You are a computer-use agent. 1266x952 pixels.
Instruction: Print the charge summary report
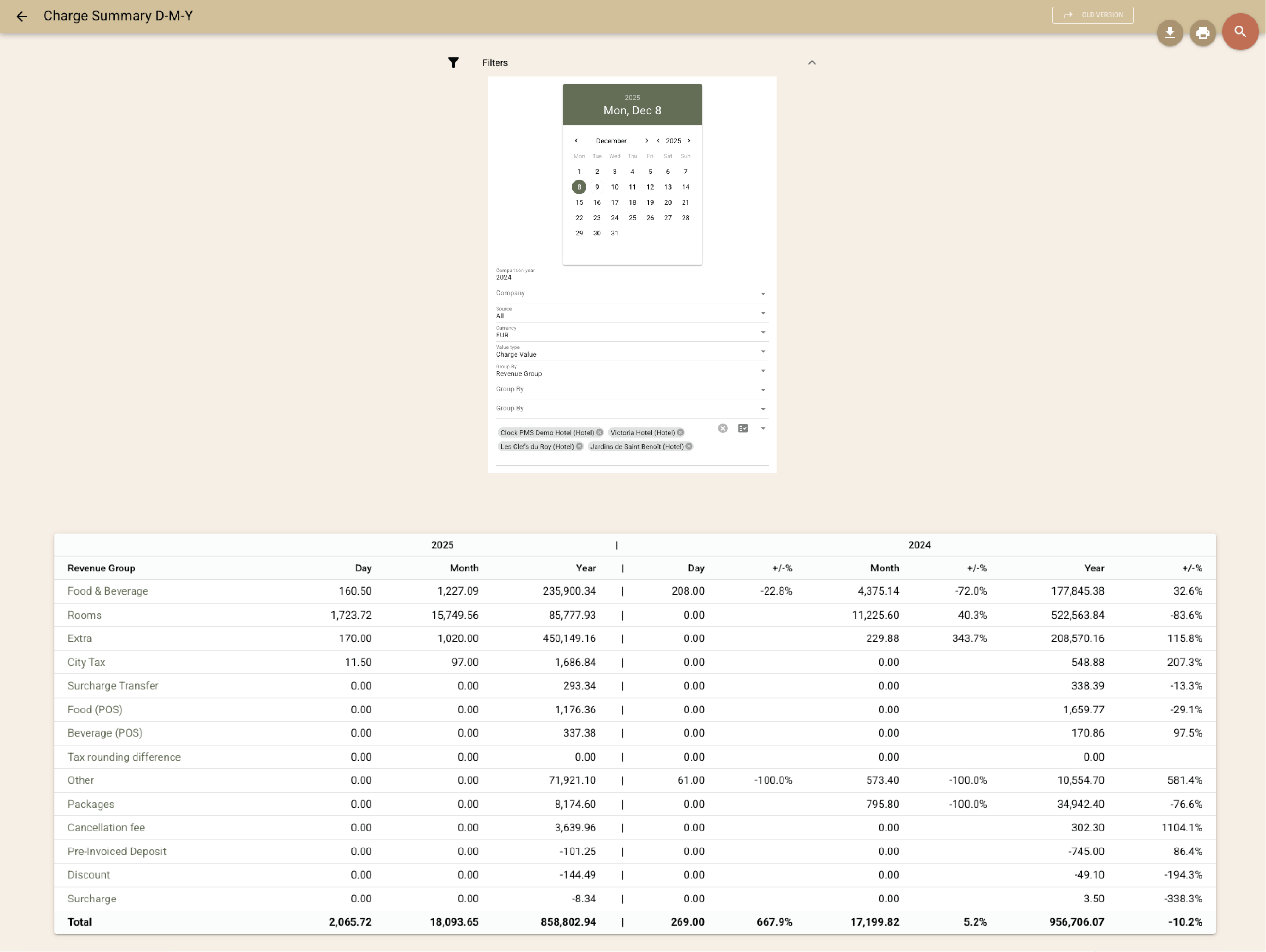tap(1202, 33)
